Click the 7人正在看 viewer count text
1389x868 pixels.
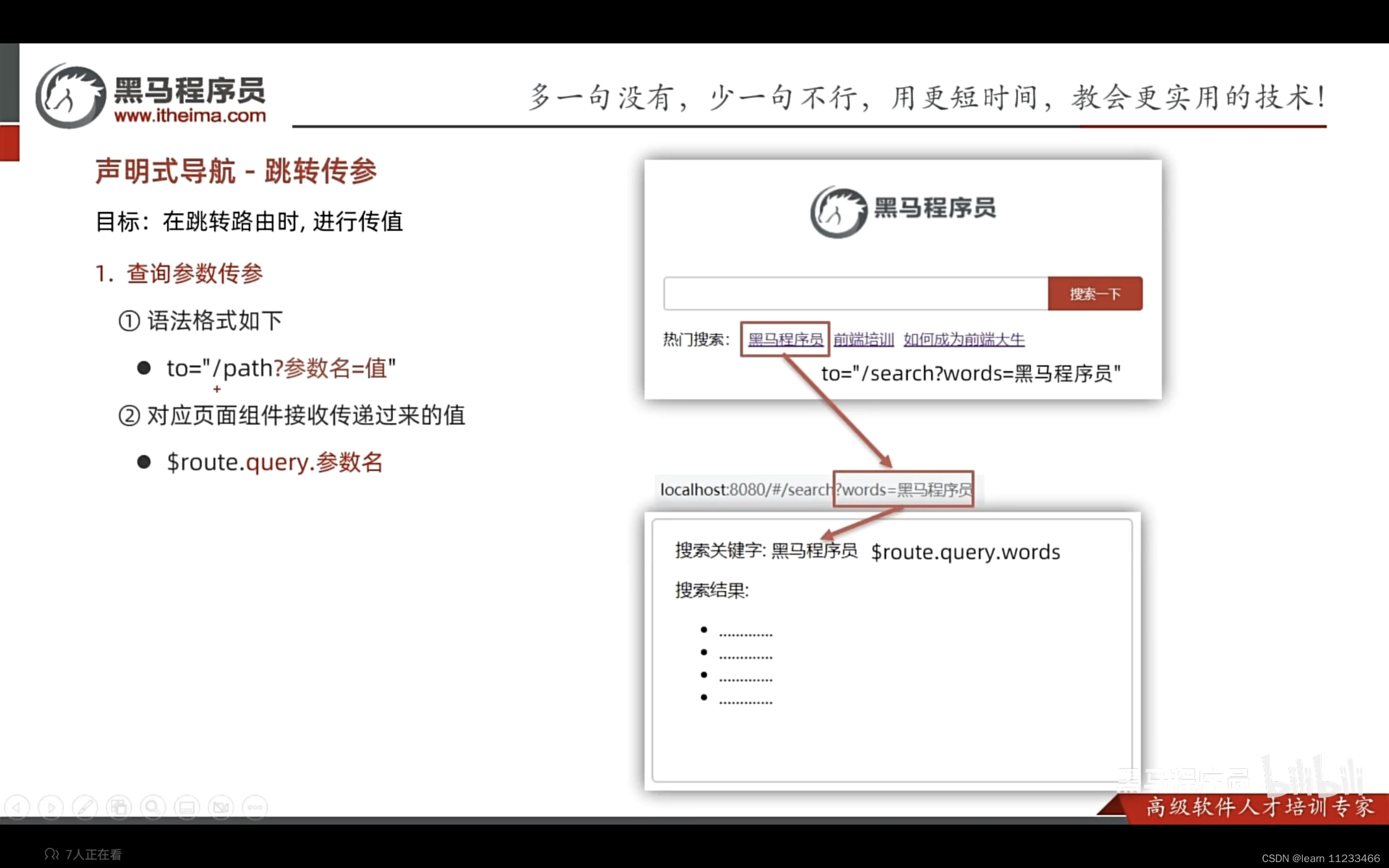(x=93, y=854)
